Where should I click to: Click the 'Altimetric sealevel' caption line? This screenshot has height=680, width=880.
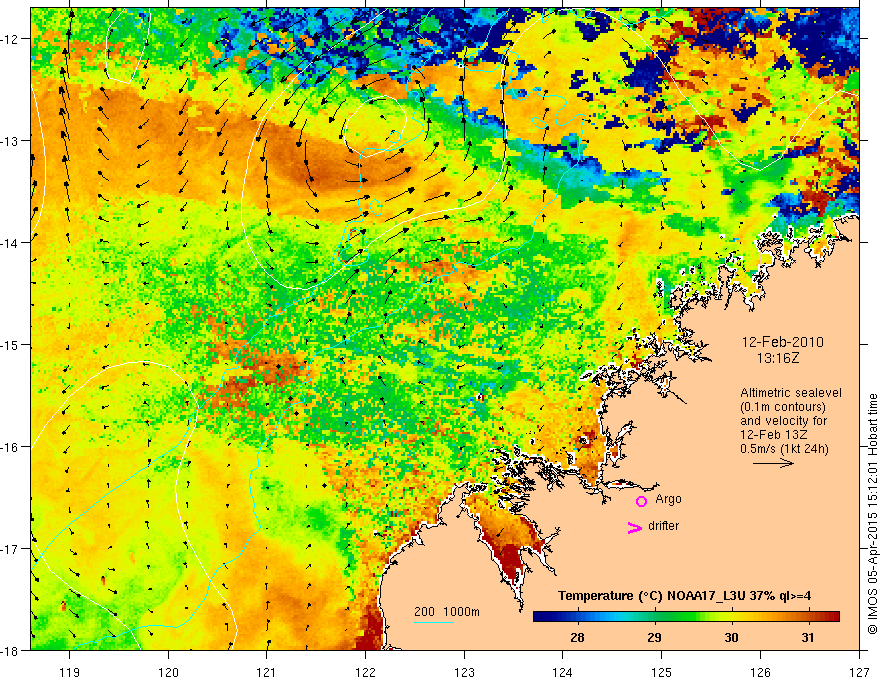(791, 393)
